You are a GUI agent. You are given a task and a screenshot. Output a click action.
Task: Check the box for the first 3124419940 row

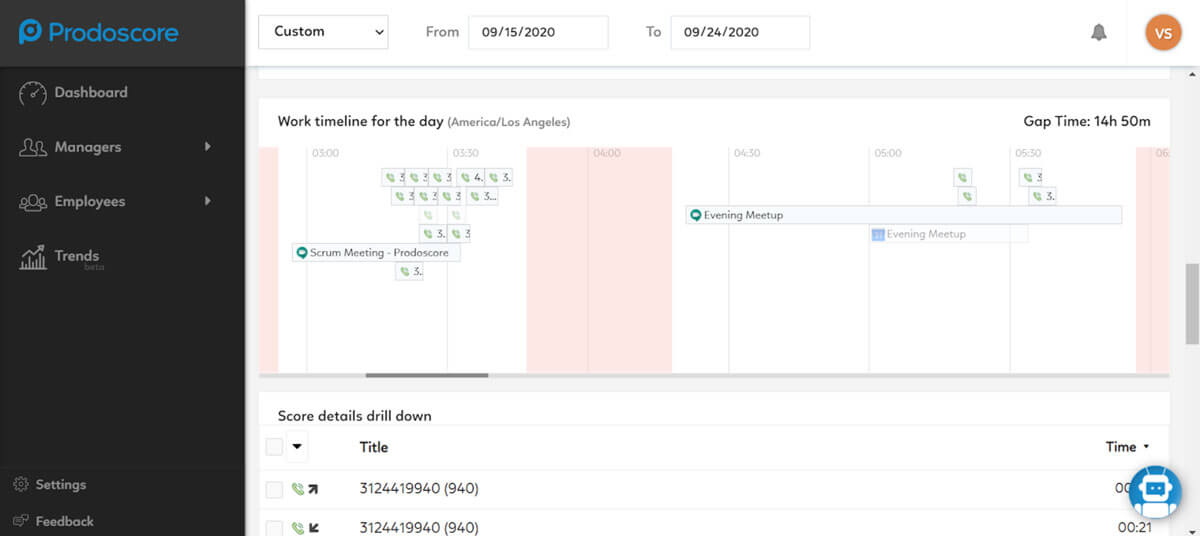[274, 490]
